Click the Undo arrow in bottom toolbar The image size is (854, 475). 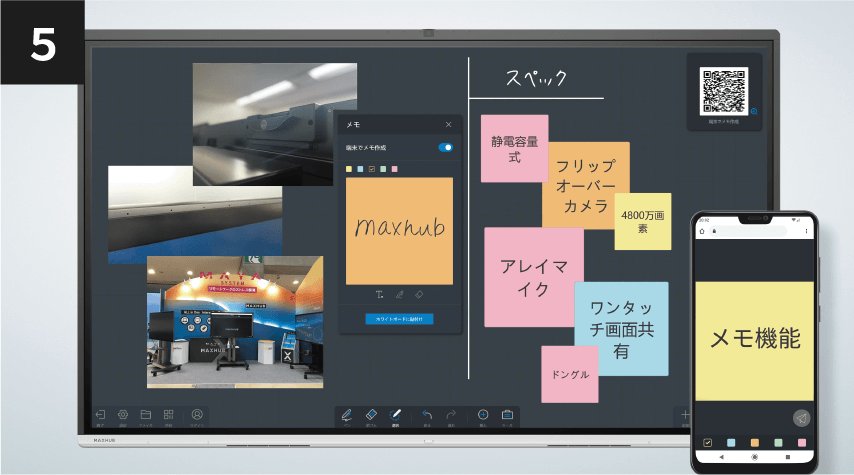coord(426,415)
